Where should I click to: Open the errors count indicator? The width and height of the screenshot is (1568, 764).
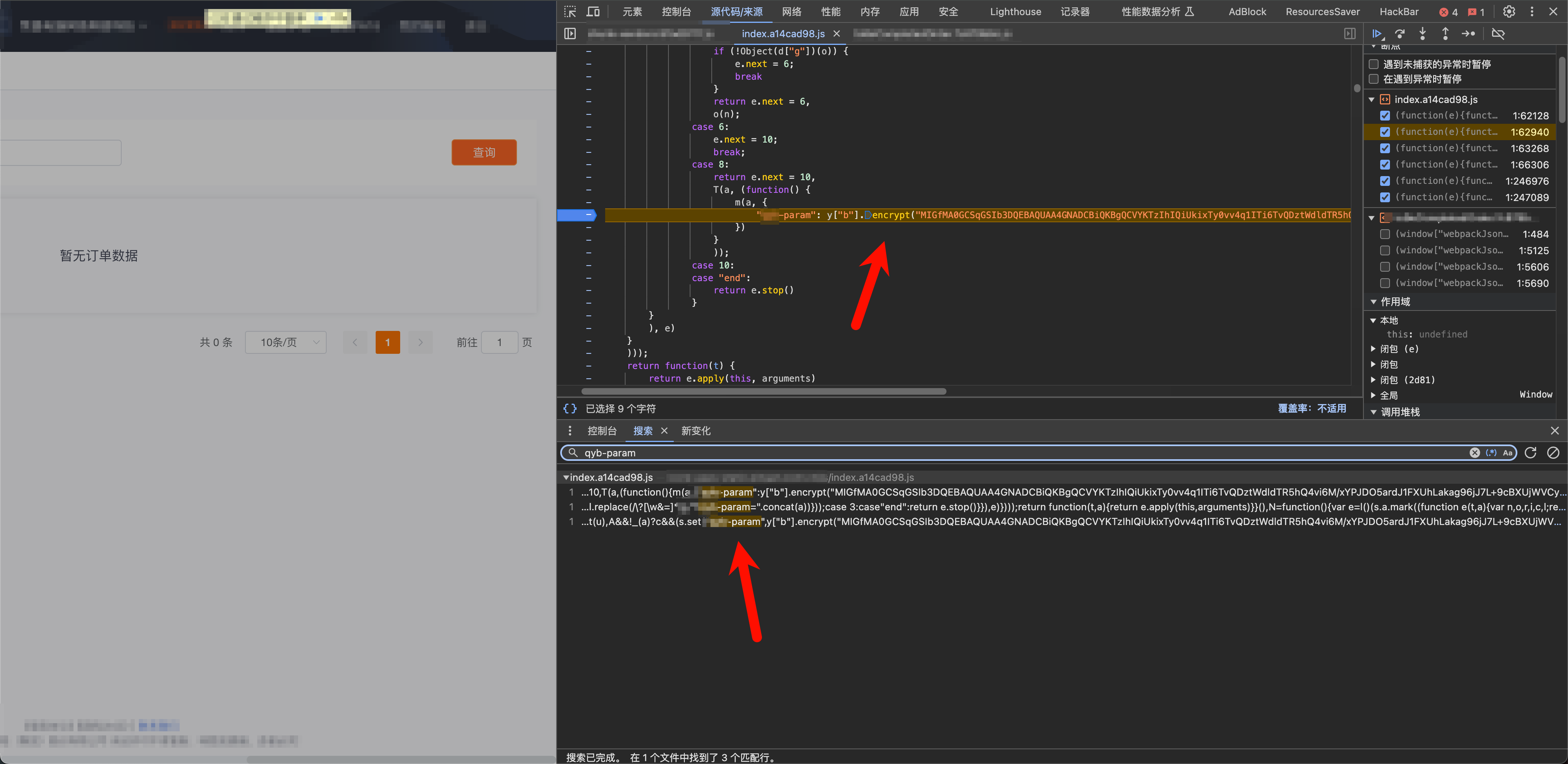(1448, 11)
